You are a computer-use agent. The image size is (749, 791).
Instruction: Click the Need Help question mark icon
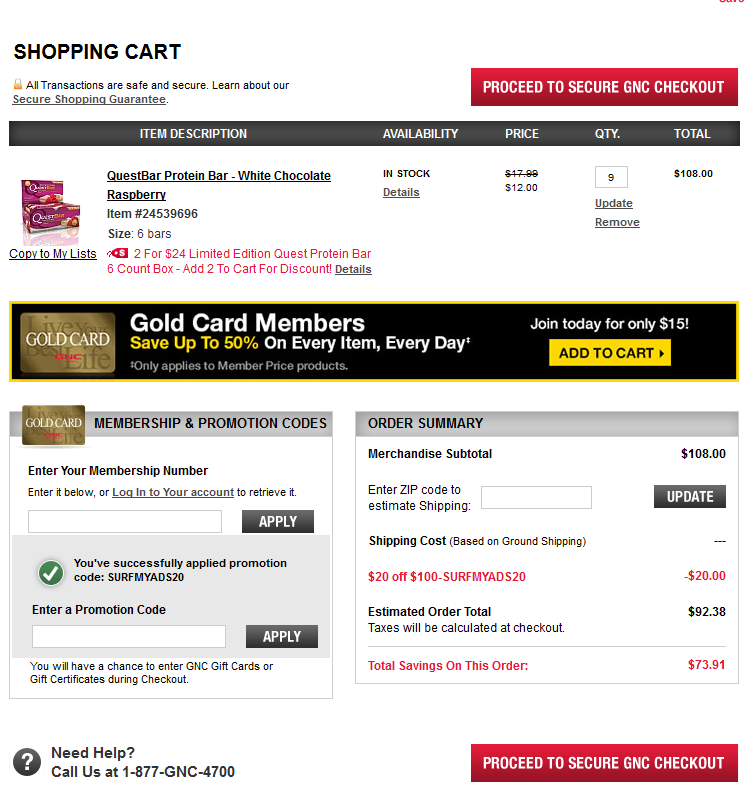[27, 762]
